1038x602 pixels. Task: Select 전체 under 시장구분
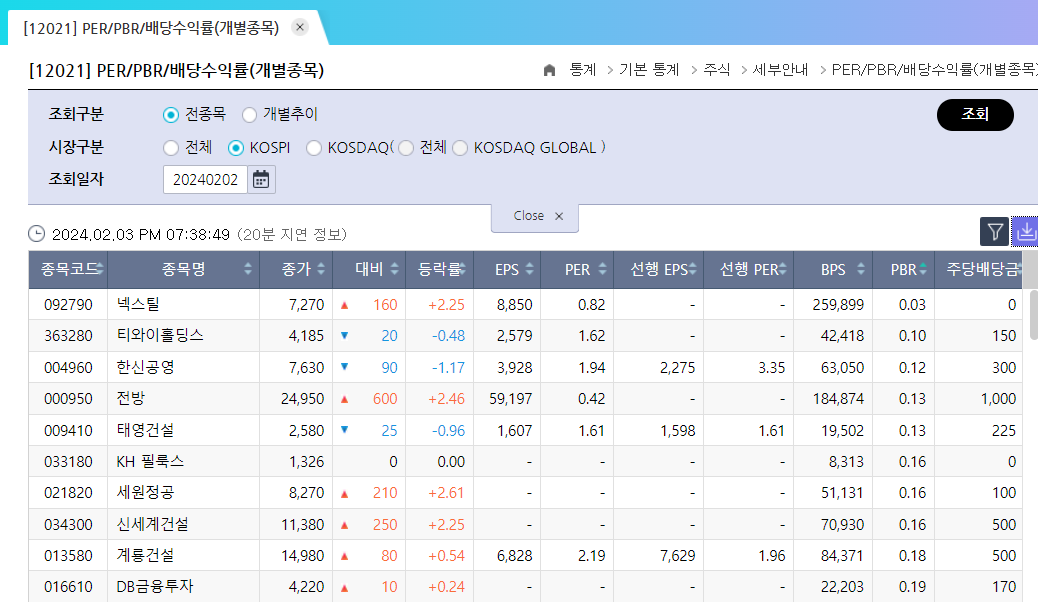(x=171, y=148)
